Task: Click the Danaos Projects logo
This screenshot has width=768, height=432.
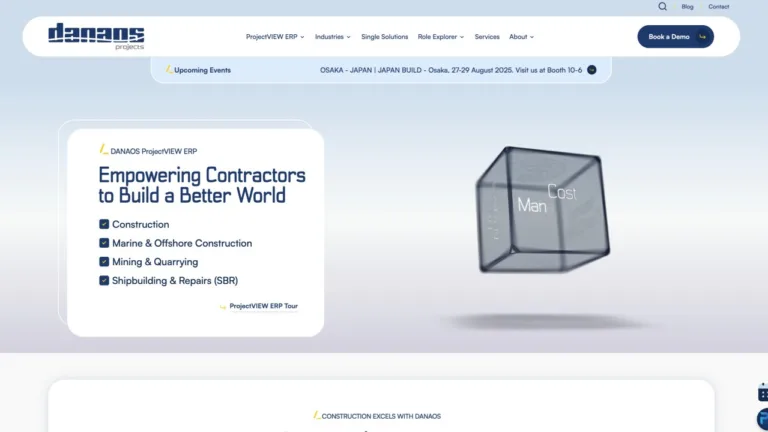Action: [96, 36]
